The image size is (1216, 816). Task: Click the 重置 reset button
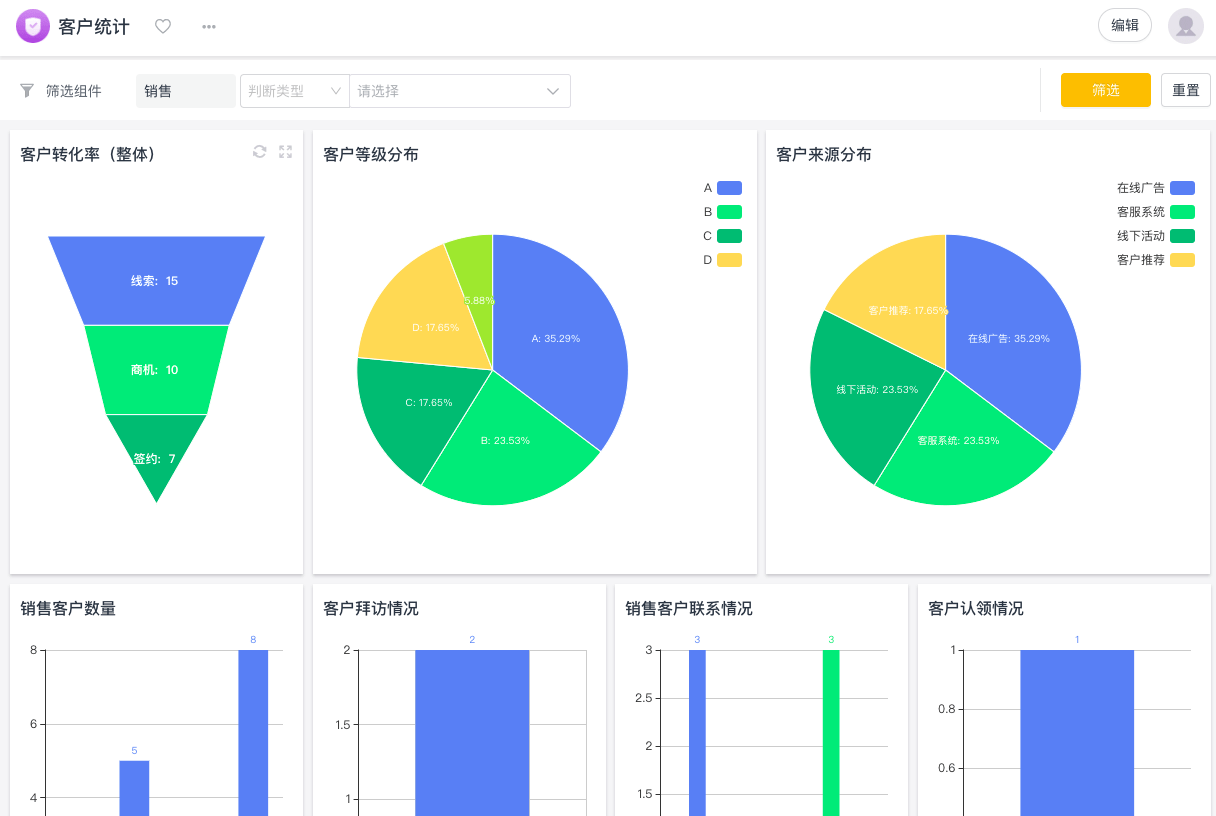click(1185, 89)
